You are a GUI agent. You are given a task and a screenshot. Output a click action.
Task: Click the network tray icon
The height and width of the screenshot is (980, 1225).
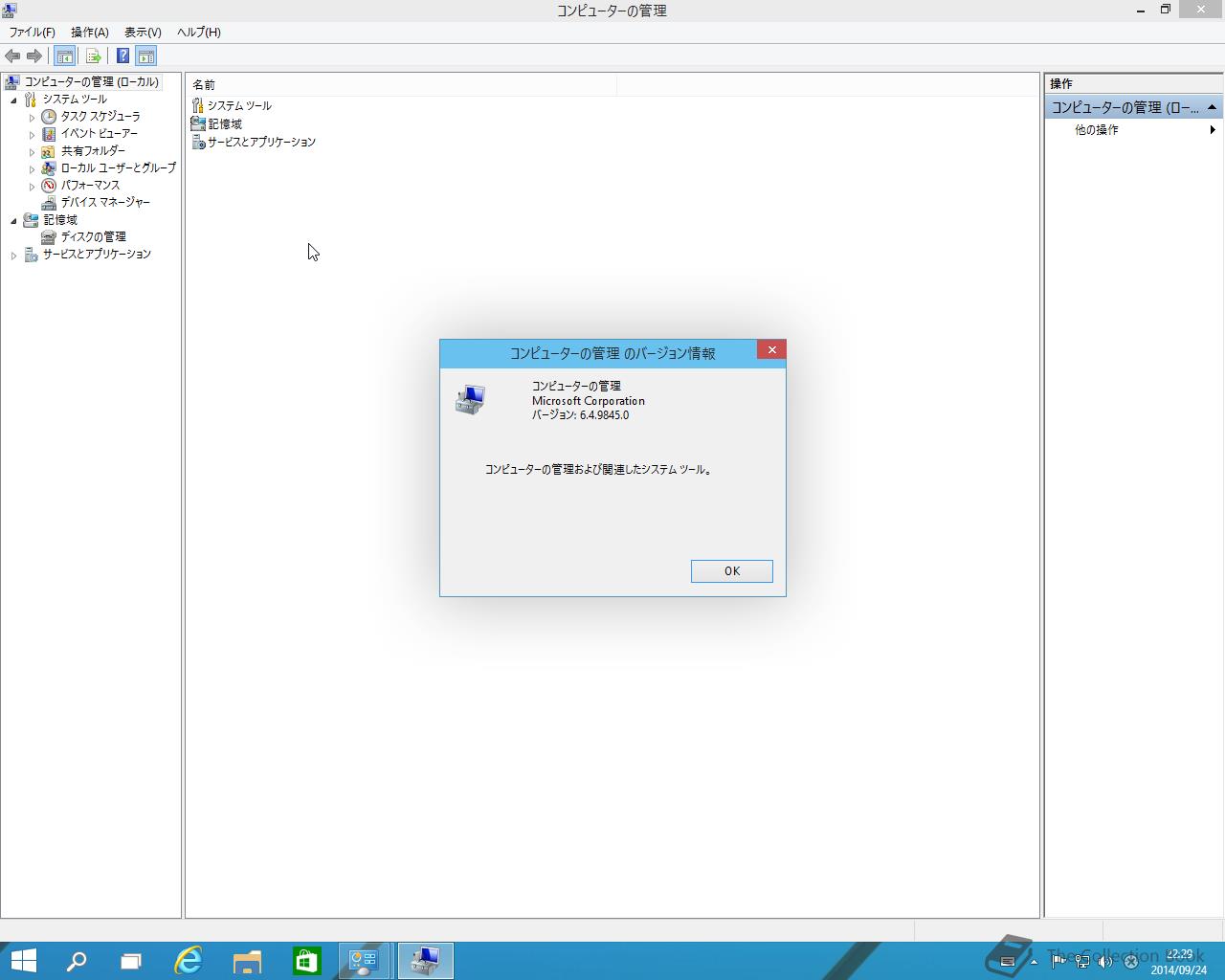click(1082, 962)
